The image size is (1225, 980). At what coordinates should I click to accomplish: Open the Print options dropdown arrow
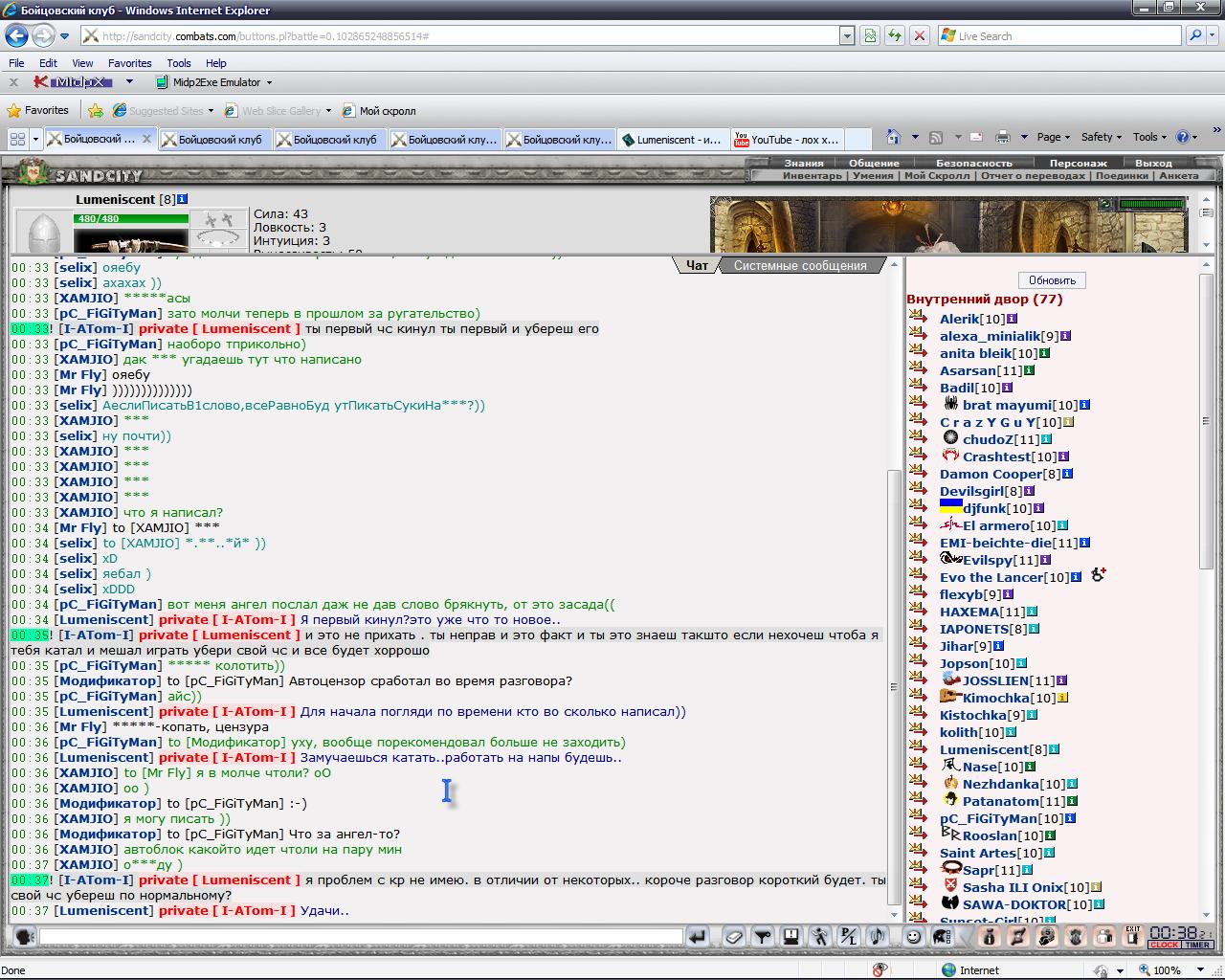pyautogui.click(x=1024, y=138)
